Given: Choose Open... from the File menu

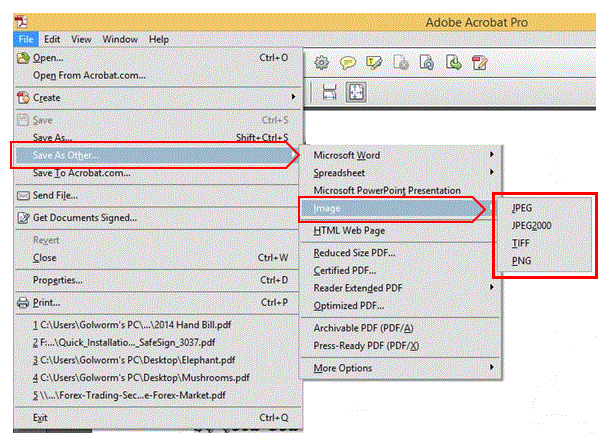Looking at the screenshot, I should 158,58.
